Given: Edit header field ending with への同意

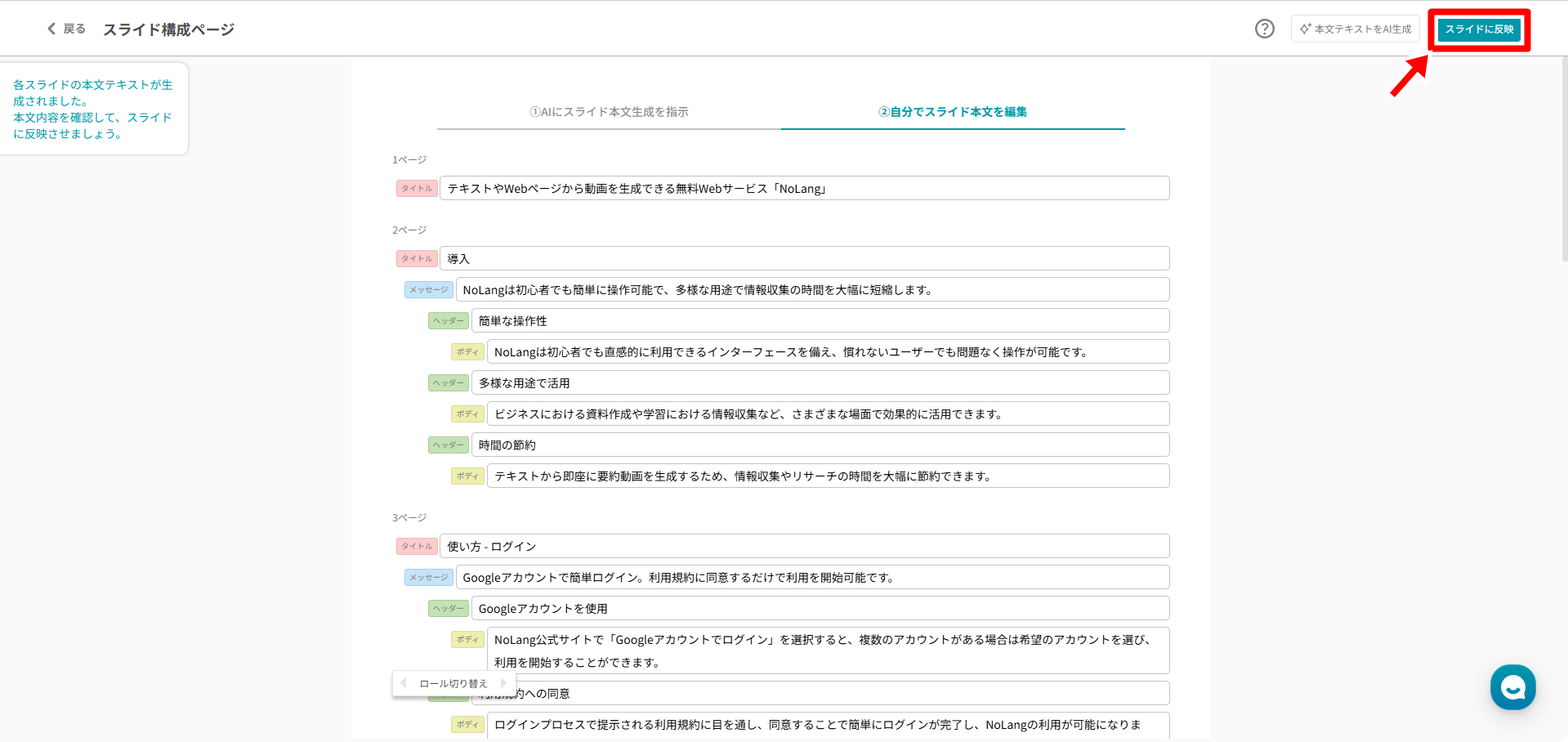Looking at the screenshot, I should [x=820, y=693].
